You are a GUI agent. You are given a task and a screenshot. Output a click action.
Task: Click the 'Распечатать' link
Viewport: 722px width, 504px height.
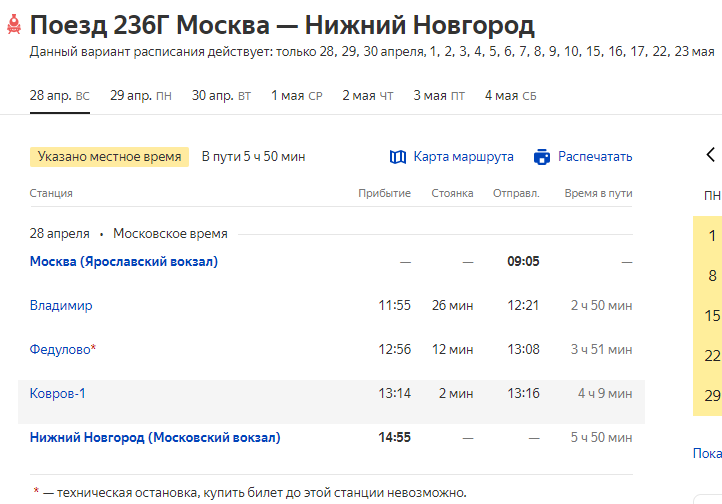point(595,157)
